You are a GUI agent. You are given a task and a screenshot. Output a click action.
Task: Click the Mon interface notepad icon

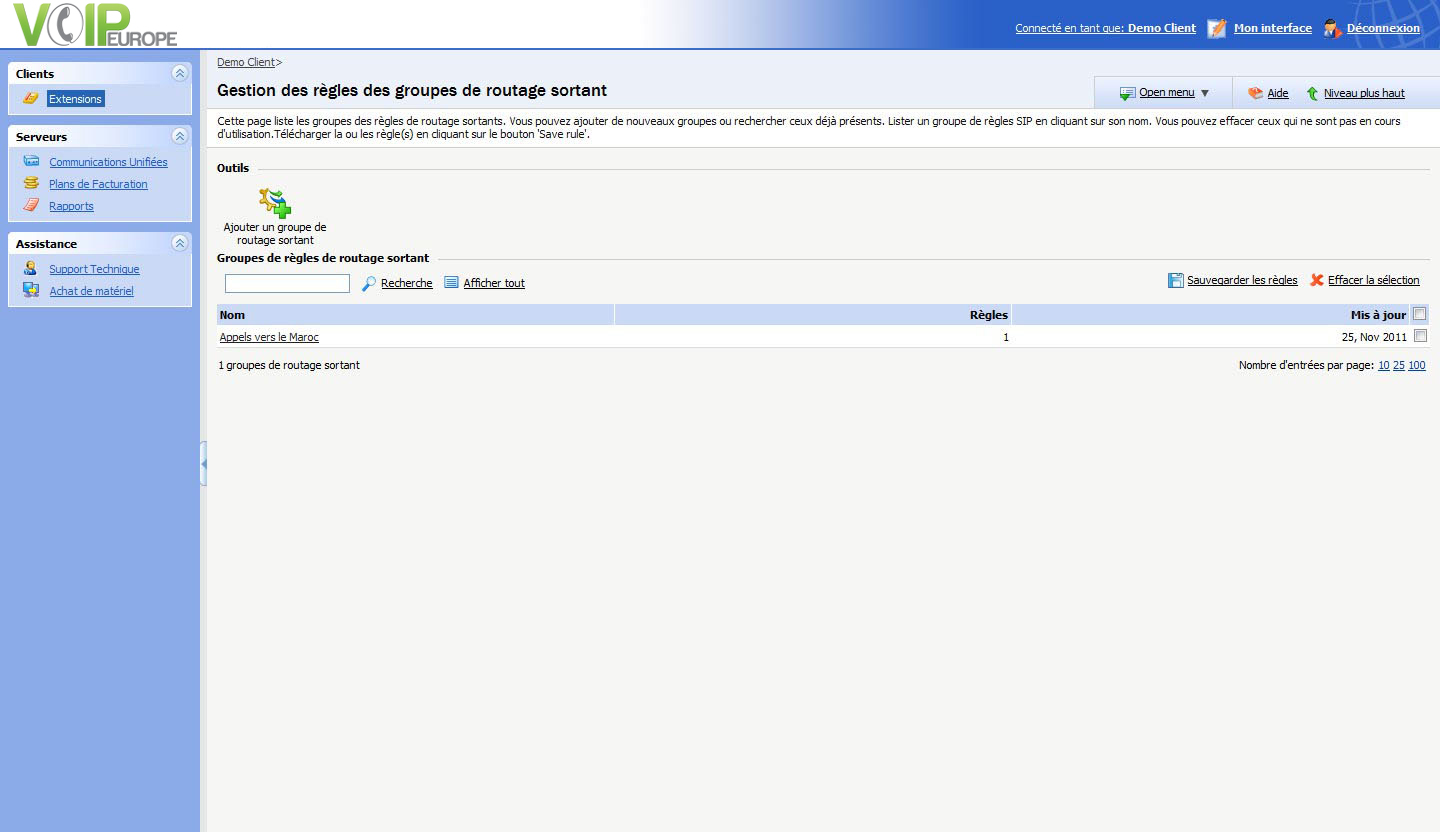click(x=1217, y=28)
